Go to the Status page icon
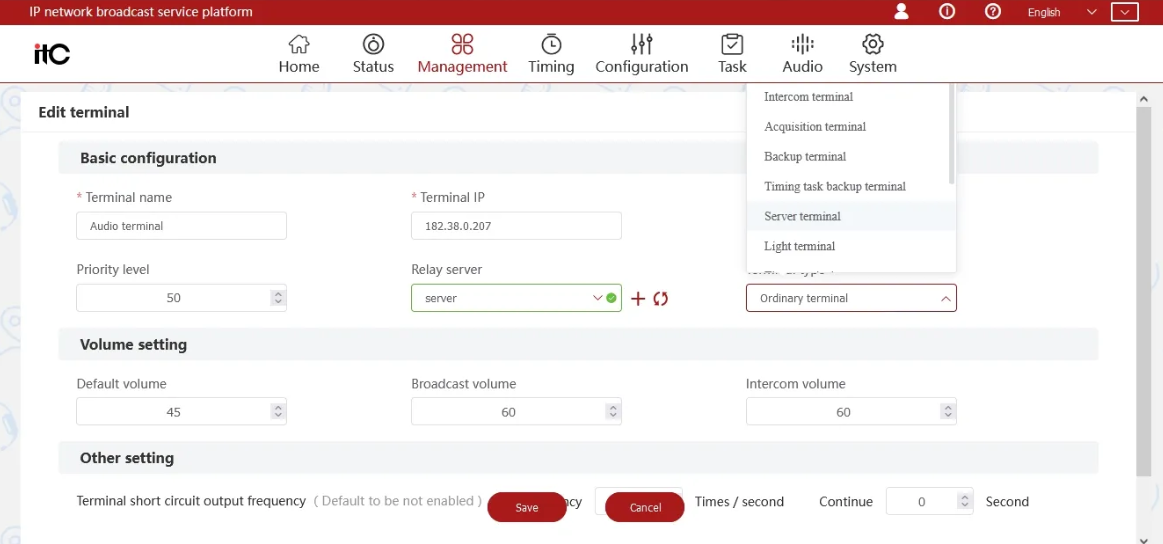Viewport: 1163px width, 544px height. click(x=373, y=45)
